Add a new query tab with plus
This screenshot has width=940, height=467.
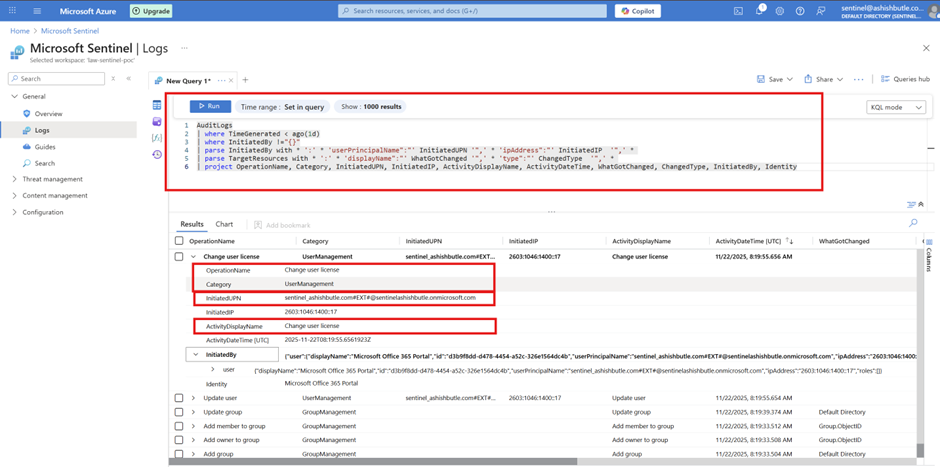coord(245,80)
